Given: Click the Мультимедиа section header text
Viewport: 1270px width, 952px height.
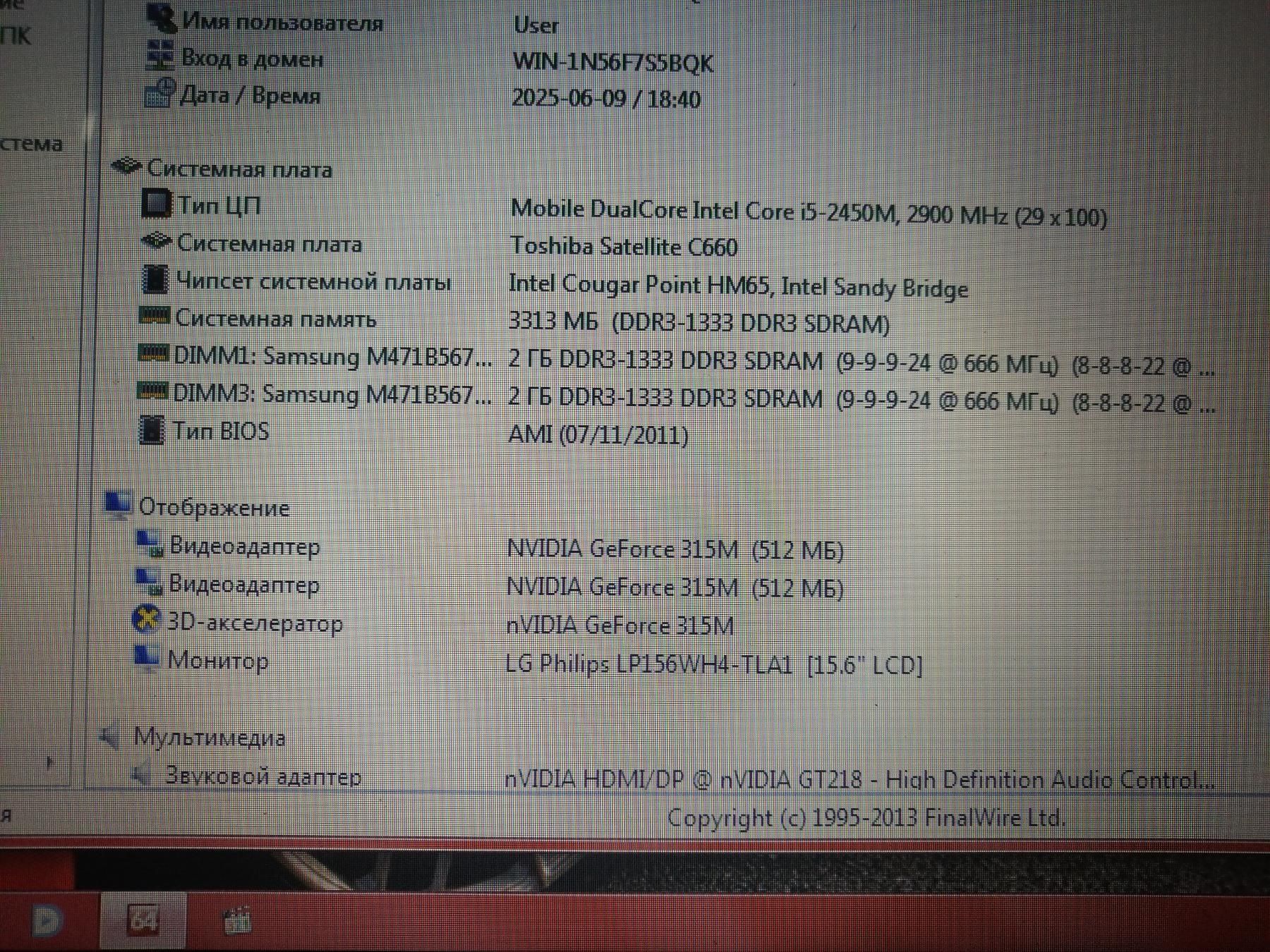Looking at the screenshot, I should coord(210,738).
